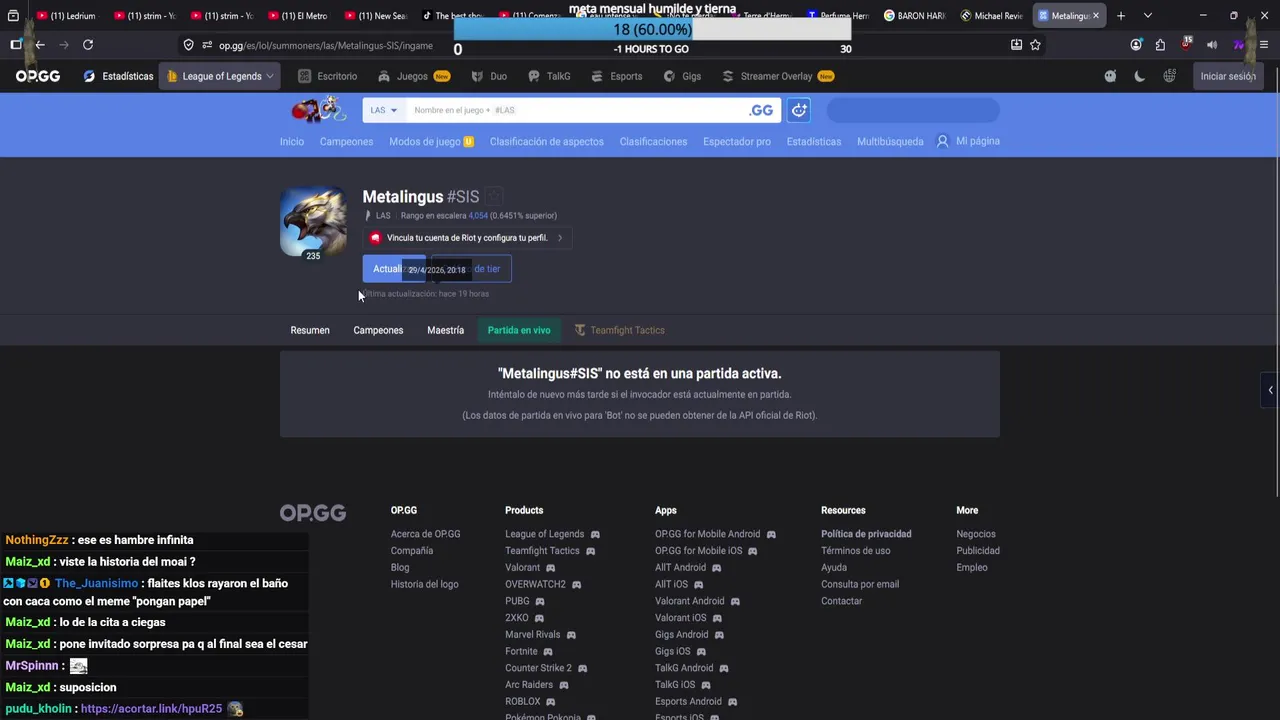The width and height of the screenshot is (1280, 720).
Task: Open Campeones in the blue nav
Action: [x=346, y=141]
